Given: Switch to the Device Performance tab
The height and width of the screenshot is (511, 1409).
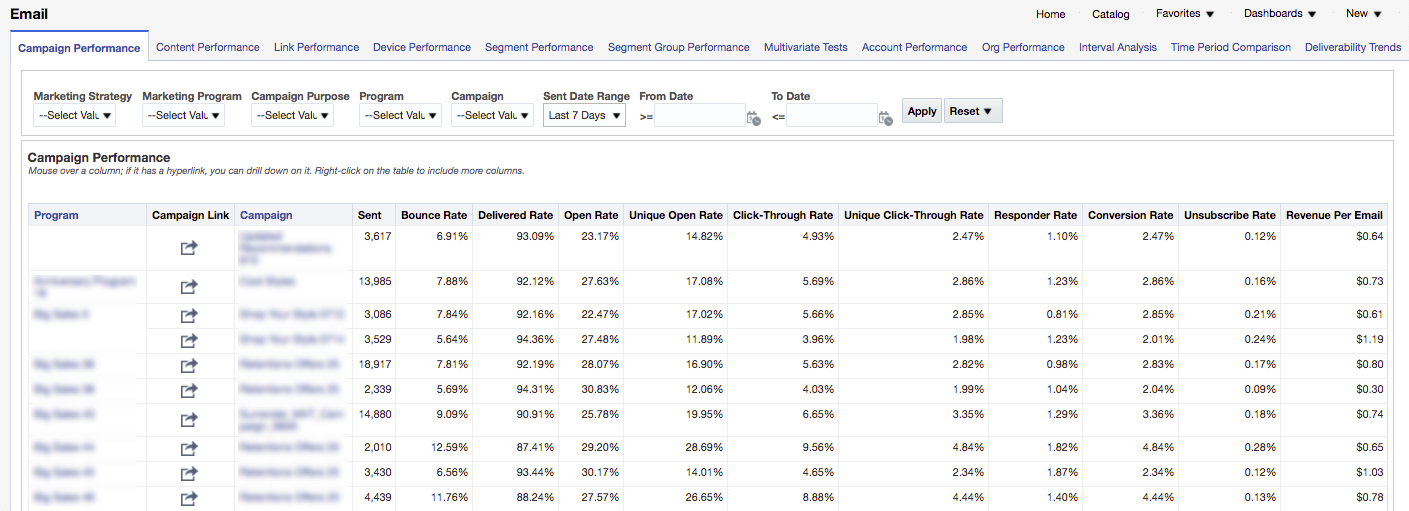Looking at the screenshot, I should point(421,47).
